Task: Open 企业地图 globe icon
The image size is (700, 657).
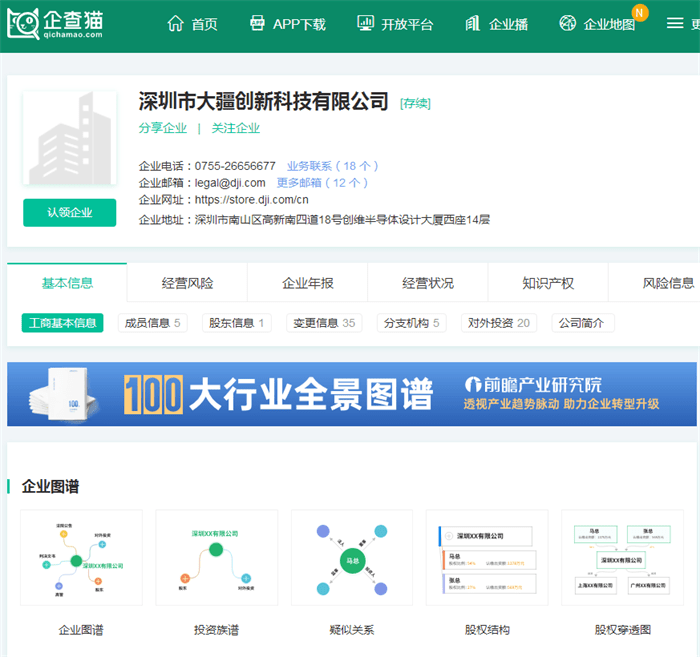Action: 568,23
